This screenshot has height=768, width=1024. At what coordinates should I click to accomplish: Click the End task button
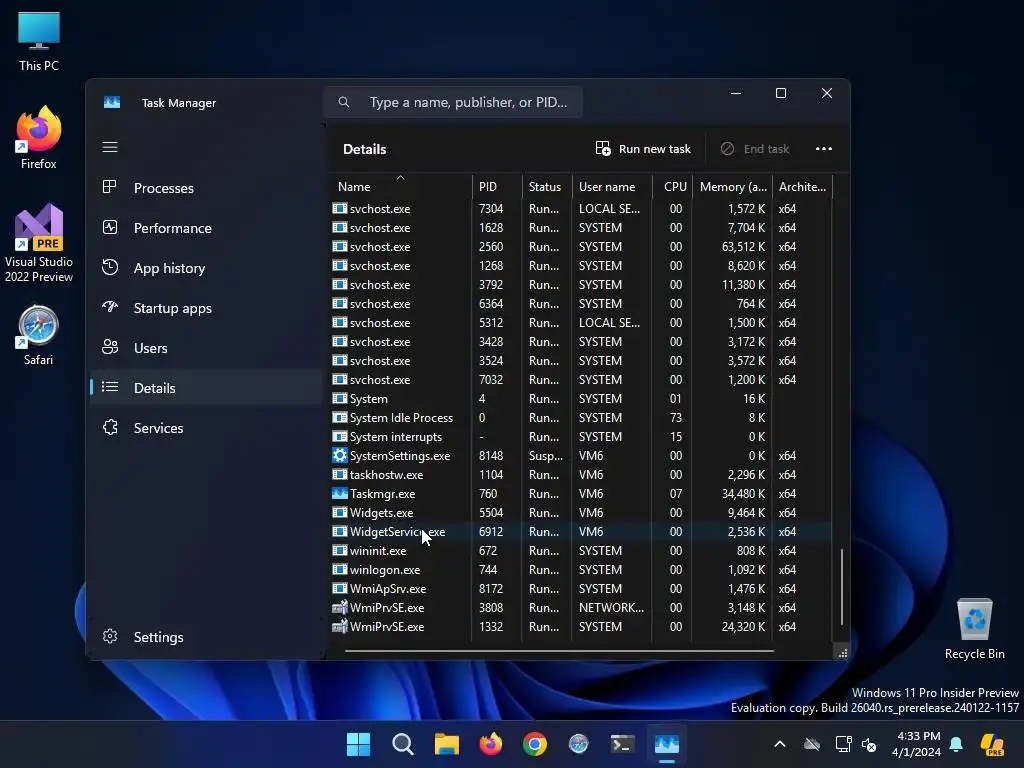[755, 149]
